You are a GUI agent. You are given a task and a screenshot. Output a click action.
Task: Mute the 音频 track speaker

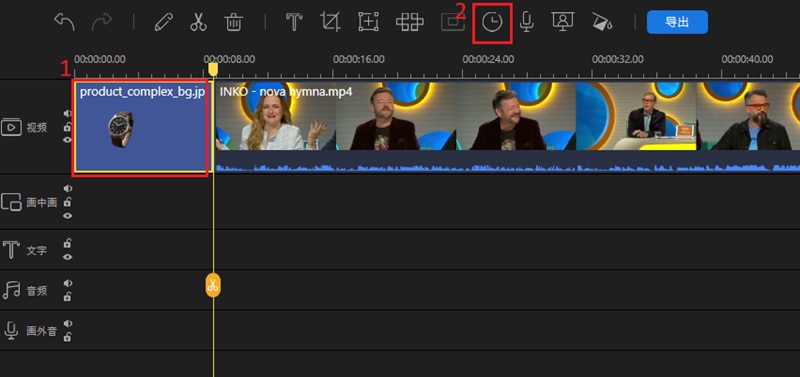tap(67, 283)
